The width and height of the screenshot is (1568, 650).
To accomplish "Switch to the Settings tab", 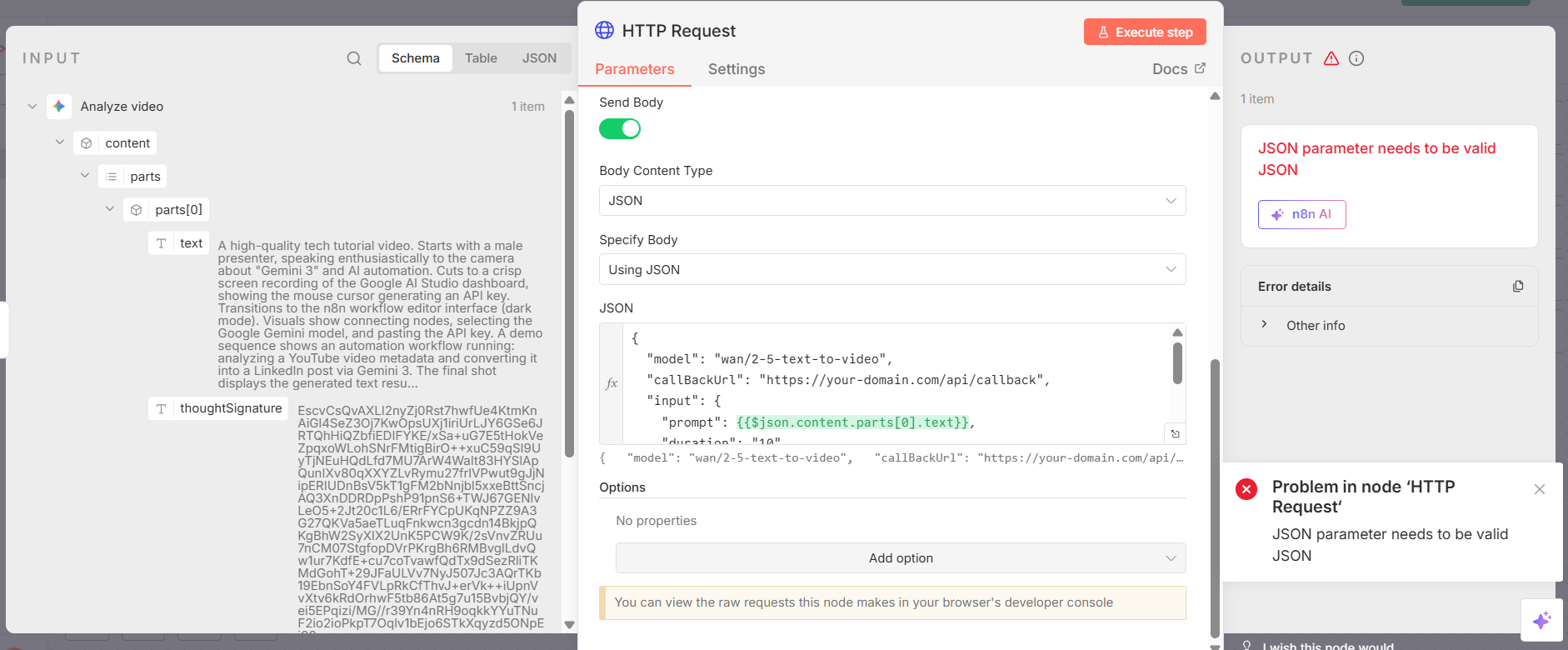I will pyautogui.click(x=737, y=69).
